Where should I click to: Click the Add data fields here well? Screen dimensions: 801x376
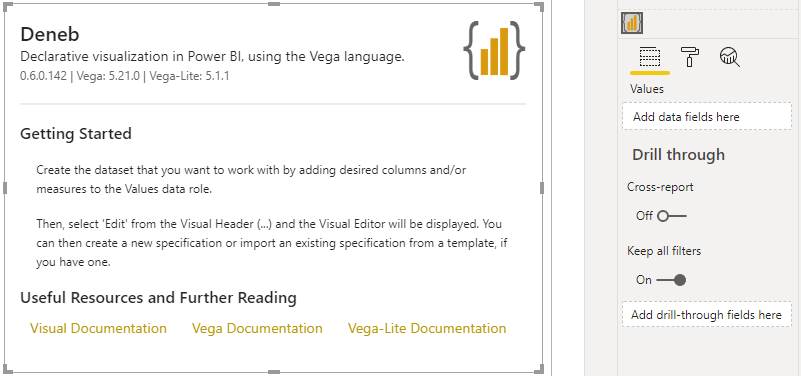706,117
